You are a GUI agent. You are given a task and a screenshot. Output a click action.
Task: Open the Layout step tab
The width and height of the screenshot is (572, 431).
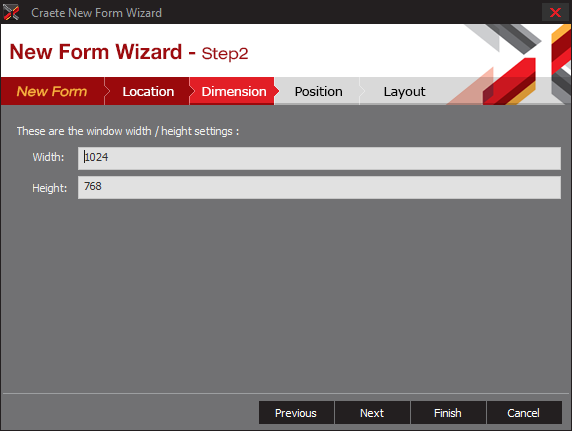404,91
